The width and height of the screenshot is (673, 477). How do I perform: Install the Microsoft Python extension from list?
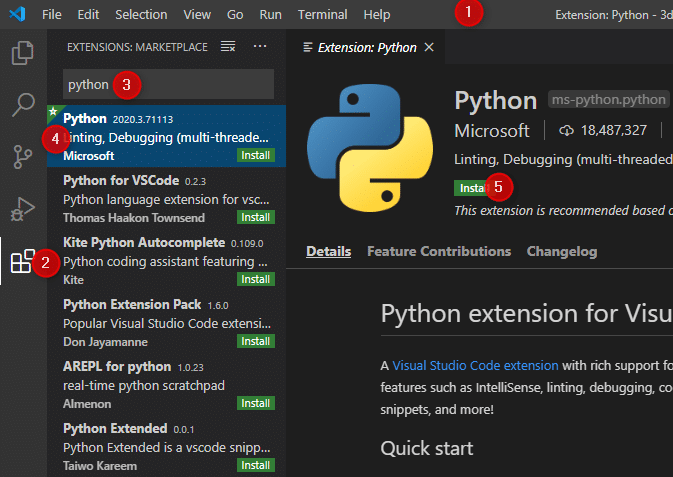[255, 155]
